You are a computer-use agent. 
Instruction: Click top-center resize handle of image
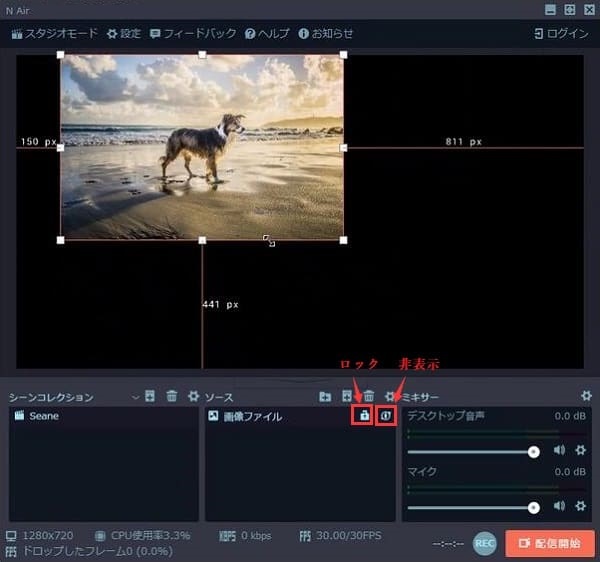click(202, 55)
